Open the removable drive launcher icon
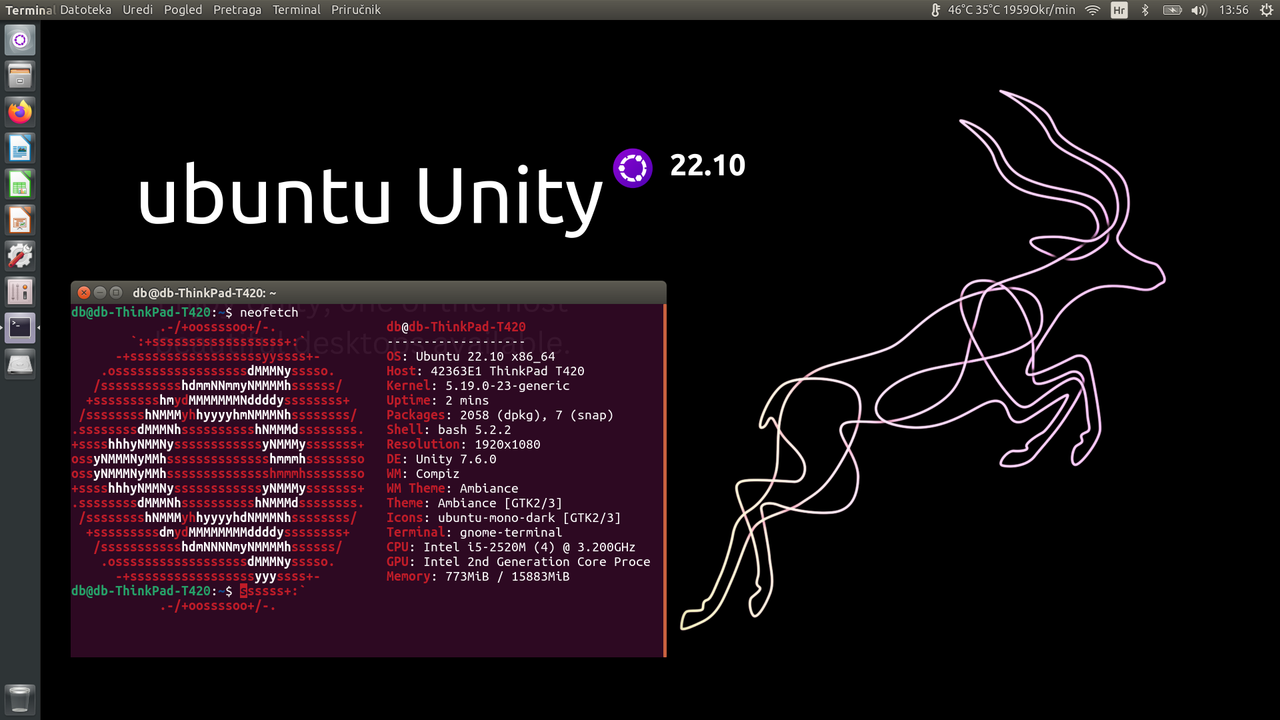Image resolution: width=1280 pixels, height=720 pixels. [x=20, y=364]
